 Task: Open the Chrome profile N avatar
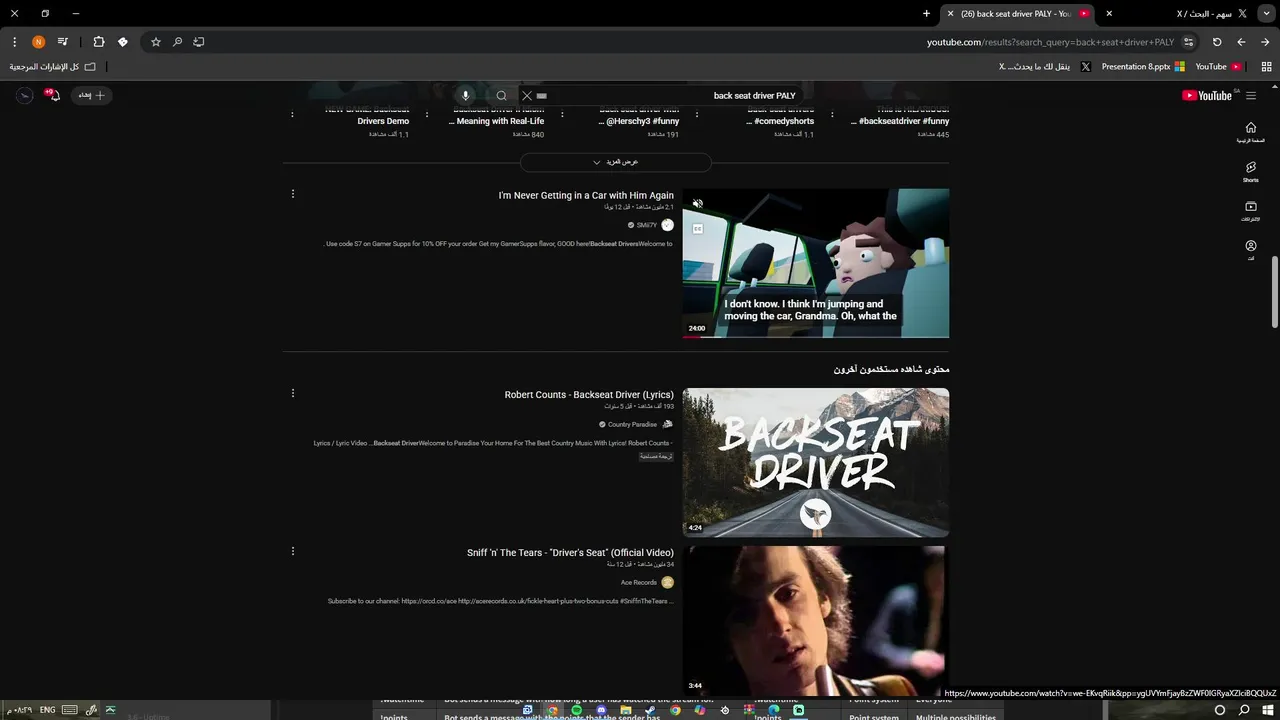click(38, 42)
